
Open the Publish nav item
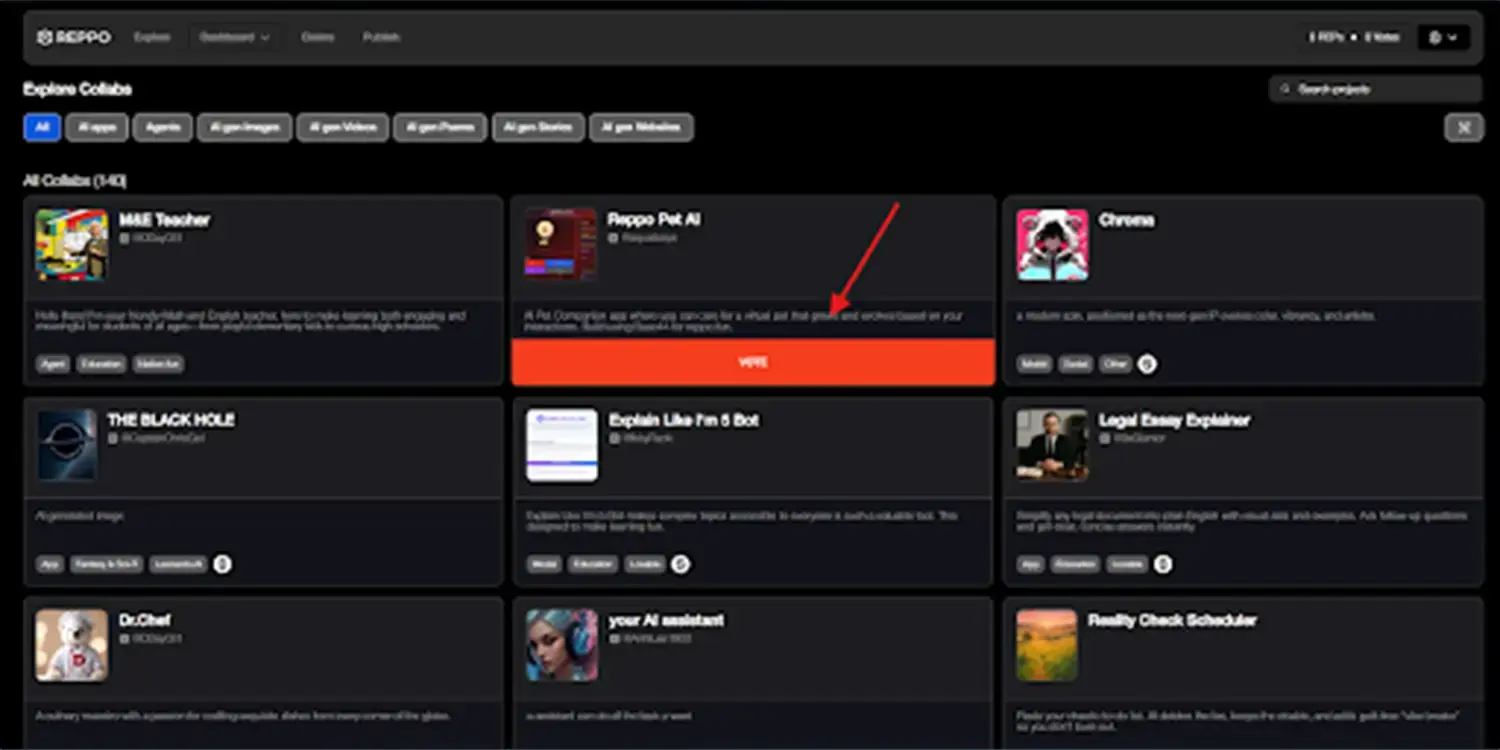pyautogui.click(x=381, y=38)
